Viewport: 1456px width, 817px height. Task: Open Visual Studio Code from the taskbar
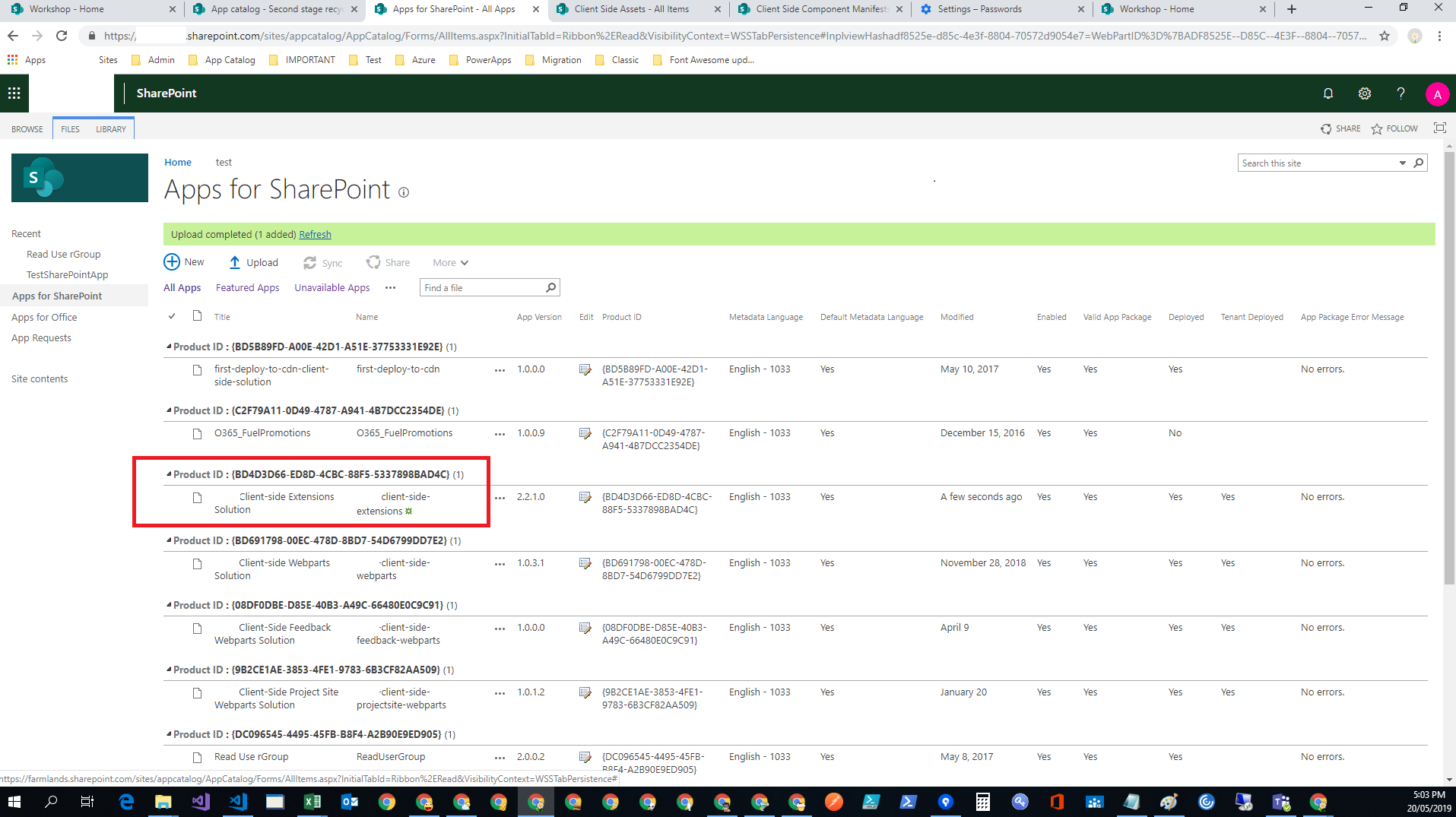[238, 802]
